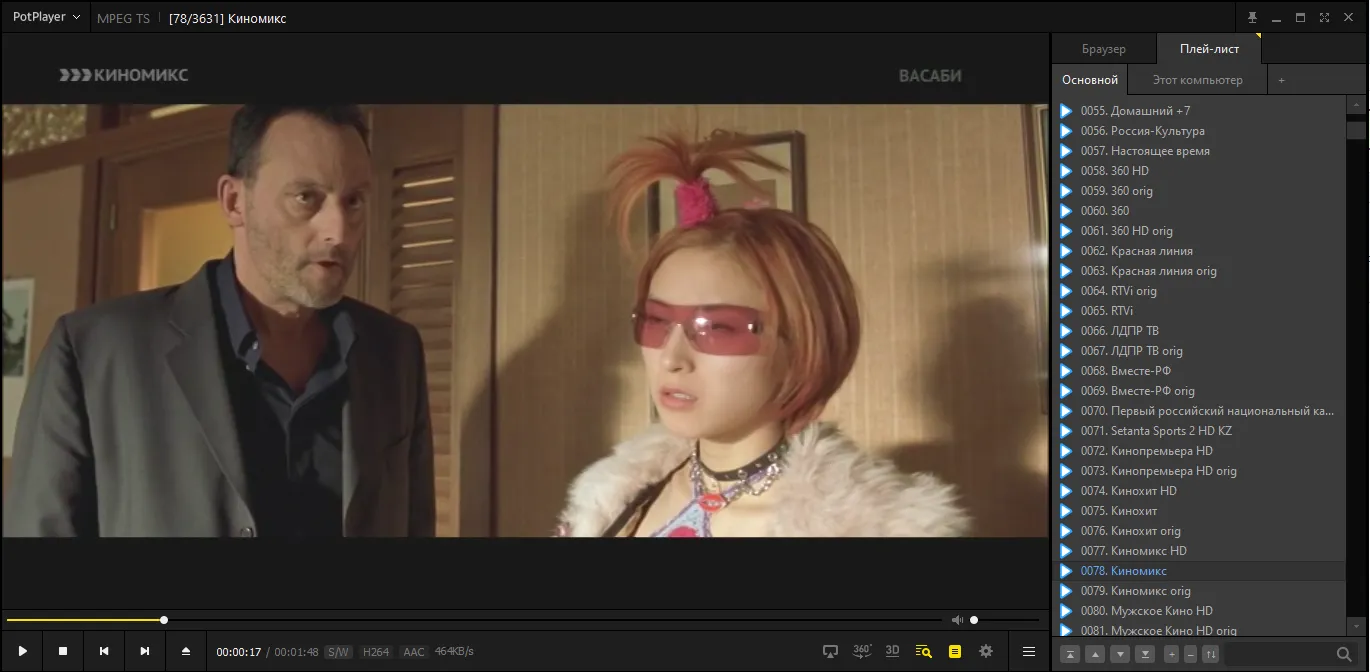Click the playlist search magnifier icon

(1344, 654)
